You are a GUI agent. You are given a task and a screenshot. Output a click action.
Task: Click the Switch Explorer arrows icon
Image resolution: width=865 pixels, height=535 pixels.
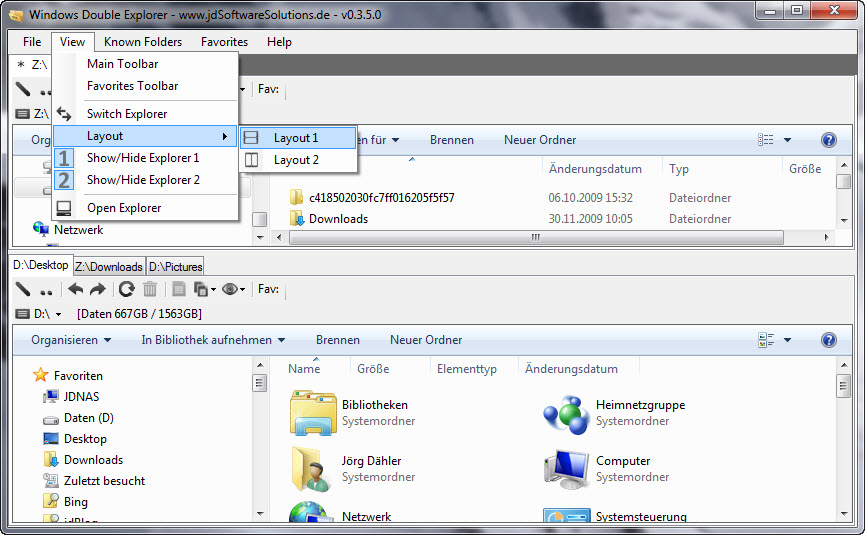coord(65,114)
